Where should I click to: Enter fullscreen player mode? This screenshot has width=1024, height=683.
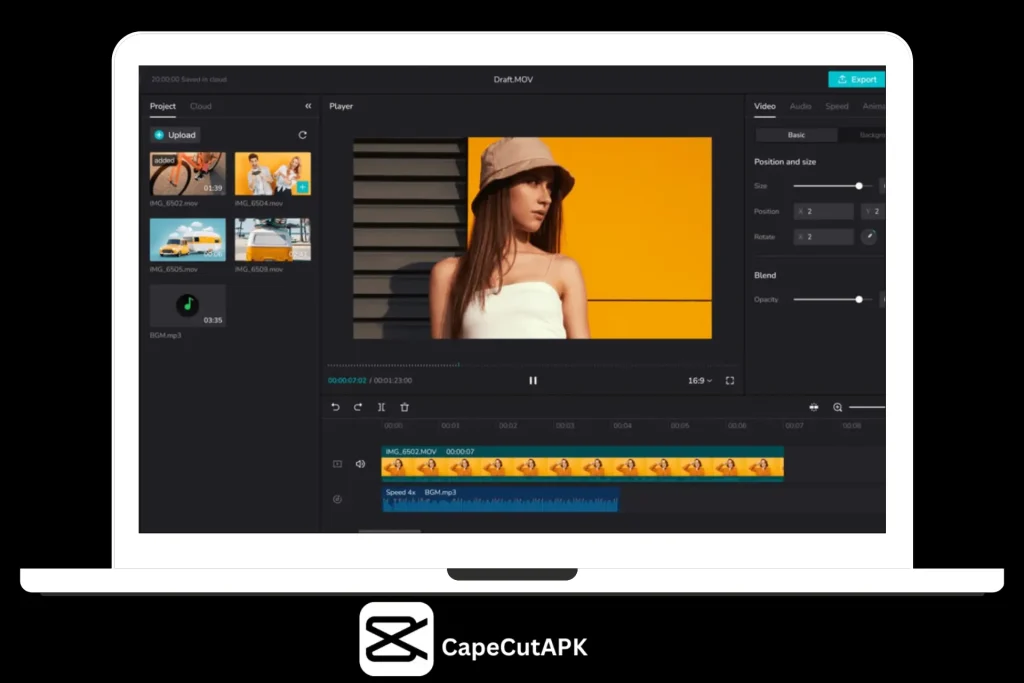coord(730,381)
